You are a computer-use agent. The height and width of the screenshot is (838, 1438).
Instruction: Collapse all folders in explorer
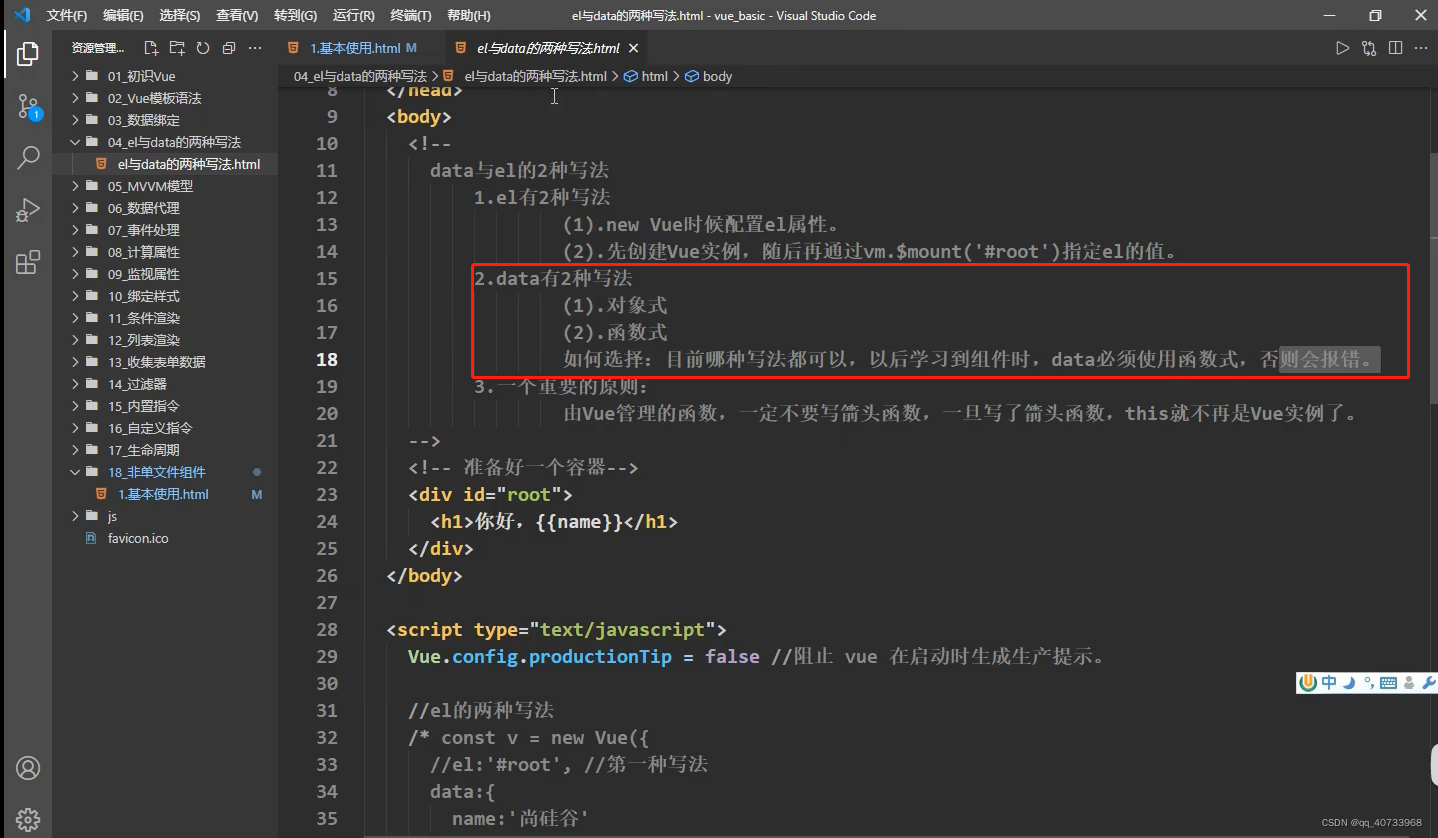pyautogui.click(x=229, y=48)
